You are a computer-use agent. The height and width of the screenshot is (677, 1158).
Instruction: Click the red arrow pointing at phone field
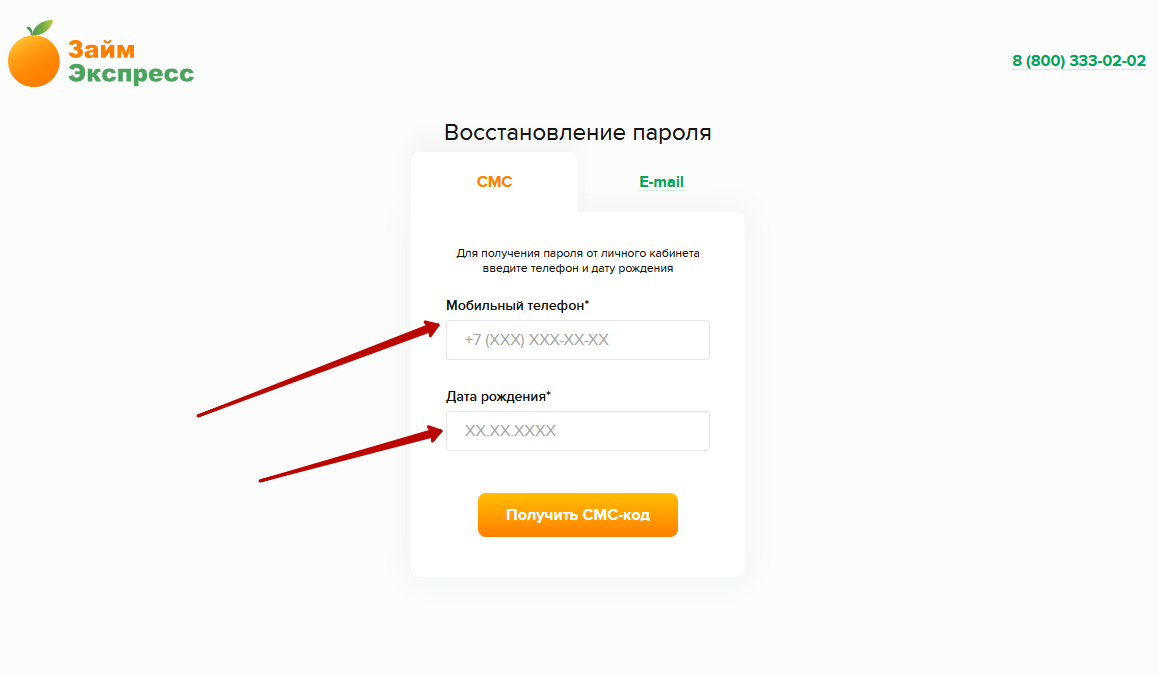pos(318,369)
